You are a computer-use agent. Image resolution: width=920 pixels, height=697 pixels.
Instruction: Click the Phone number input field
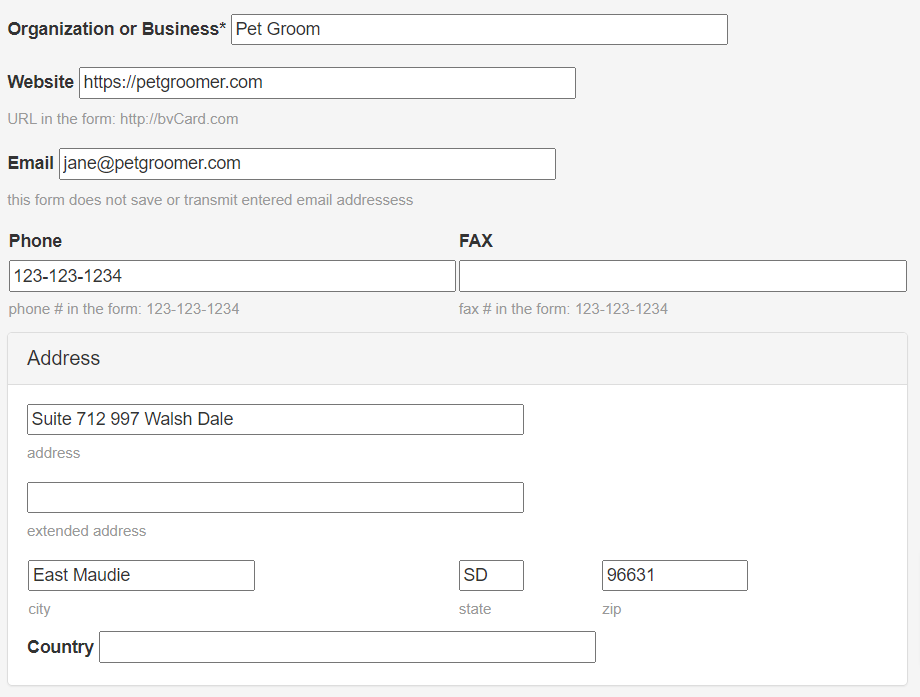pyautogui.click(x=231, y=275)
